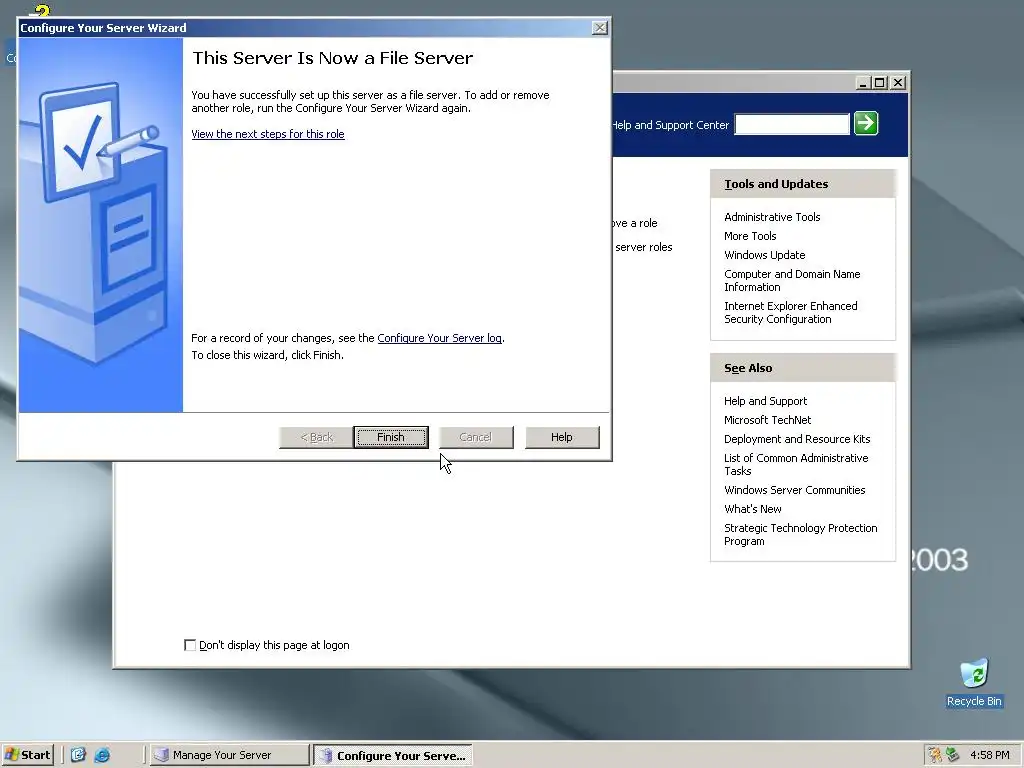Click the disabled Cancel button

pyautogui.click(x=475, y=437)
